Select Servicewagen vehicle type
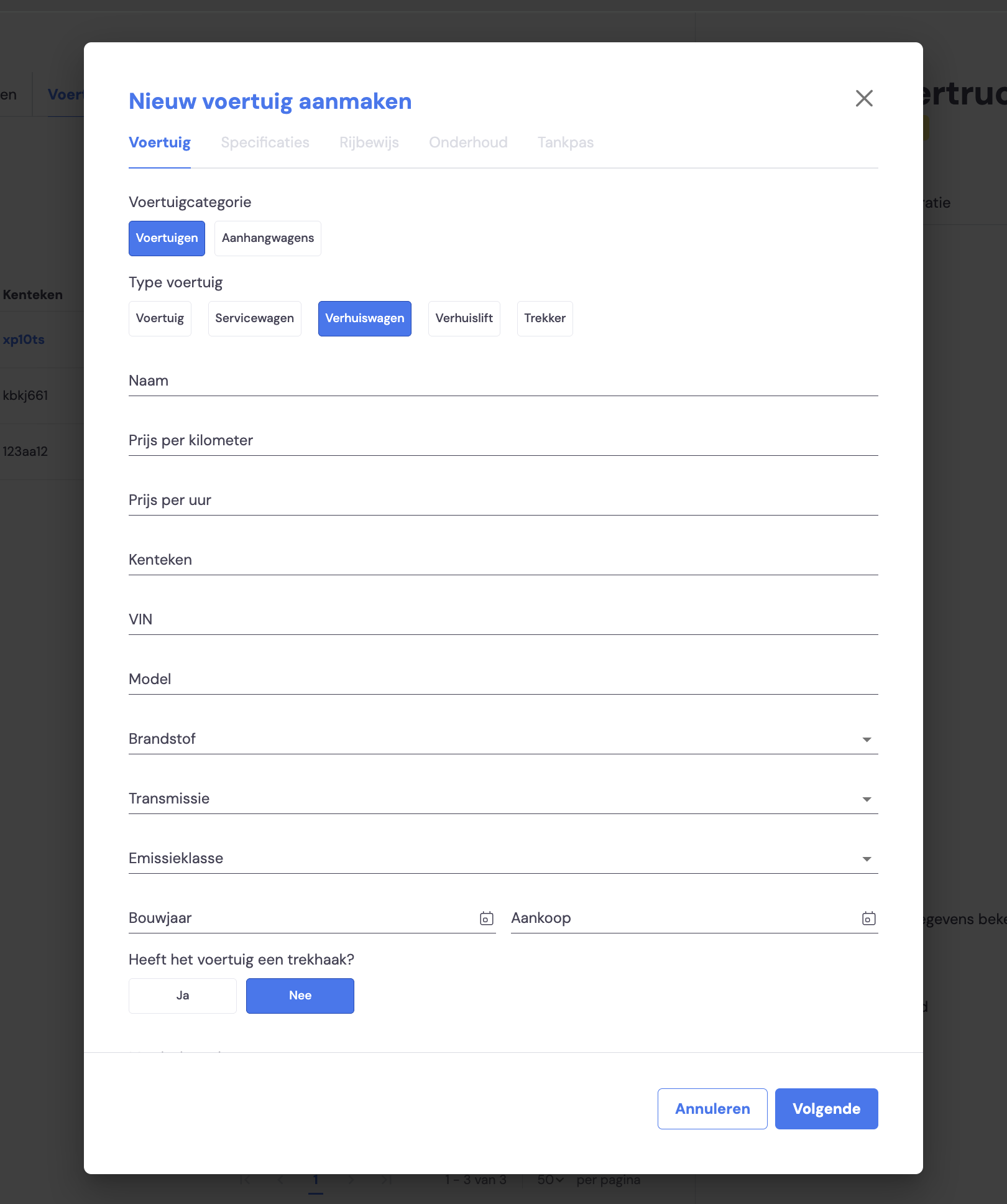 [255, 318]
